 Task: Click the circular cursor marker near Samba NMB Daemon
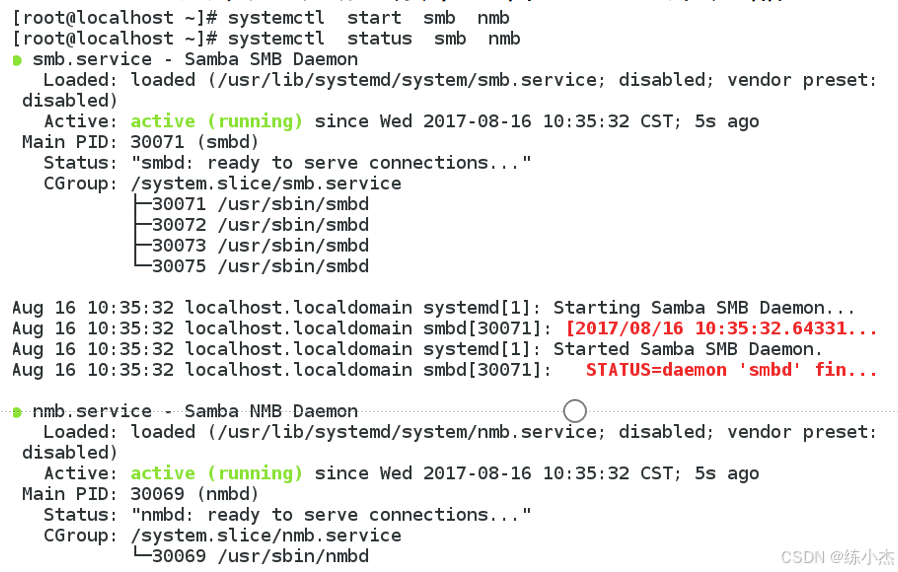(x=574, y=411)
